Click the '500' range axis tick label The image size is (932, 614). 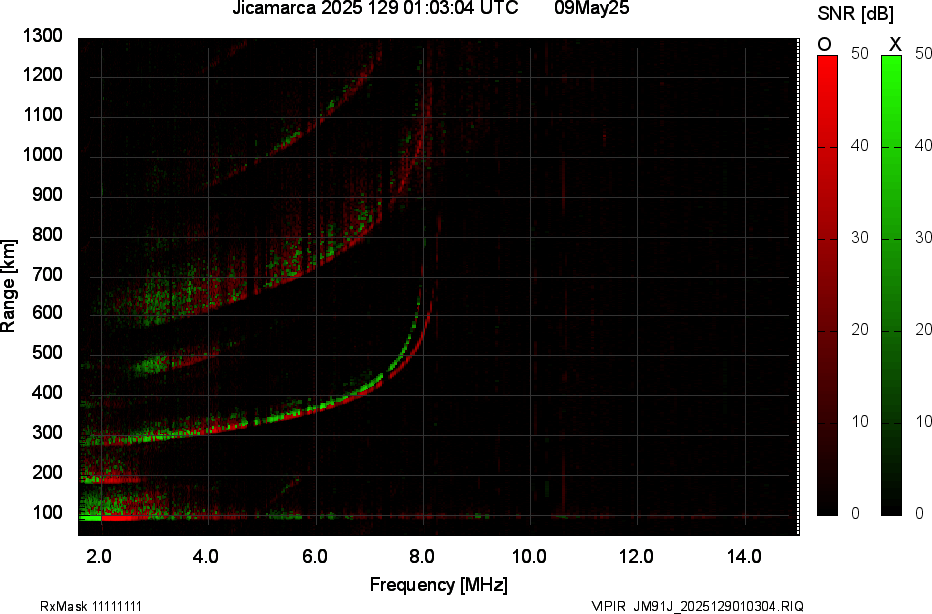[x=46, y=353]
